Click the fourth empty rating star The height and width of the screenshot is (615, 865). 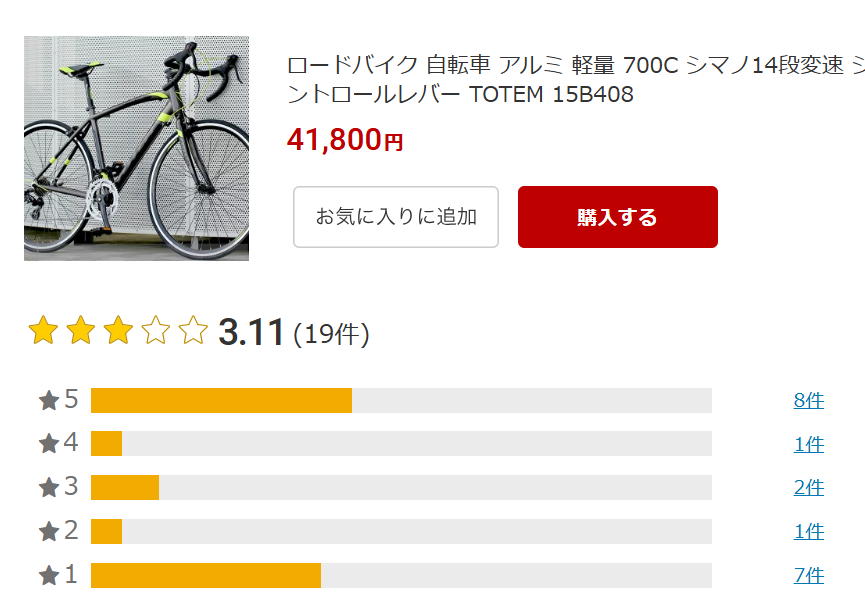point(156,330)
